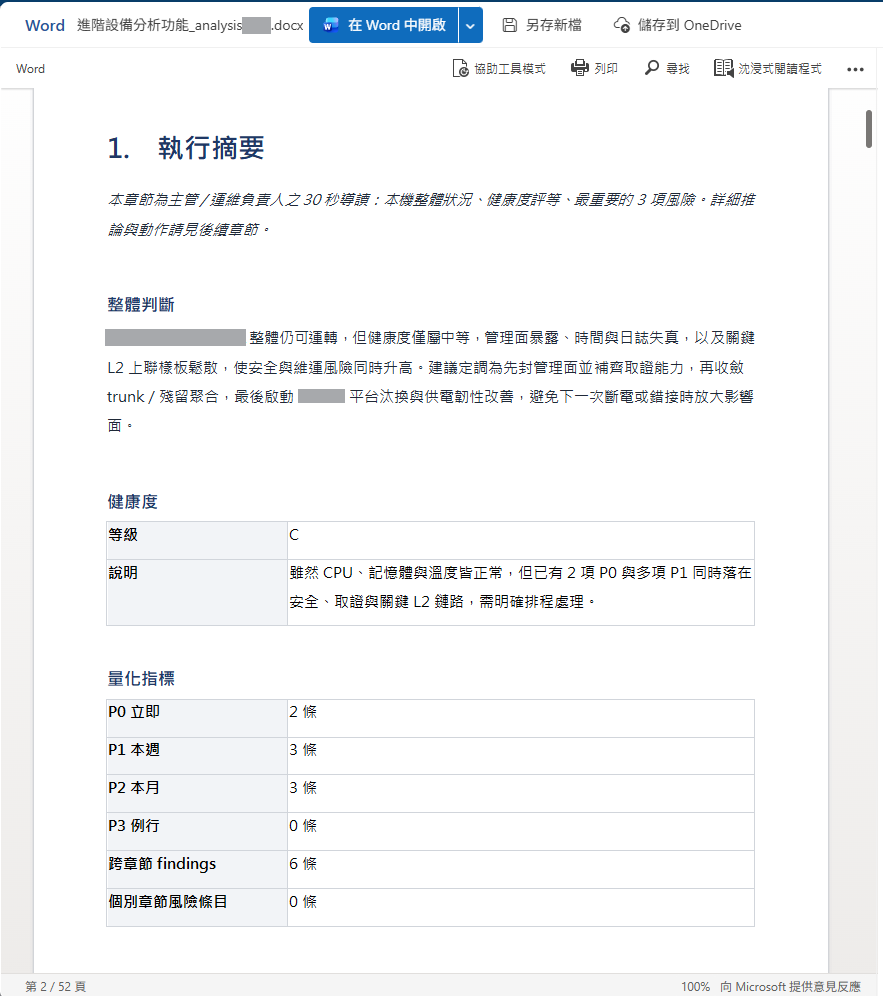The width and height of the screenshot is (883, 996).
Task: Click the page indicator 第 2 / 52 頁
Action: (x=55, y=986)
